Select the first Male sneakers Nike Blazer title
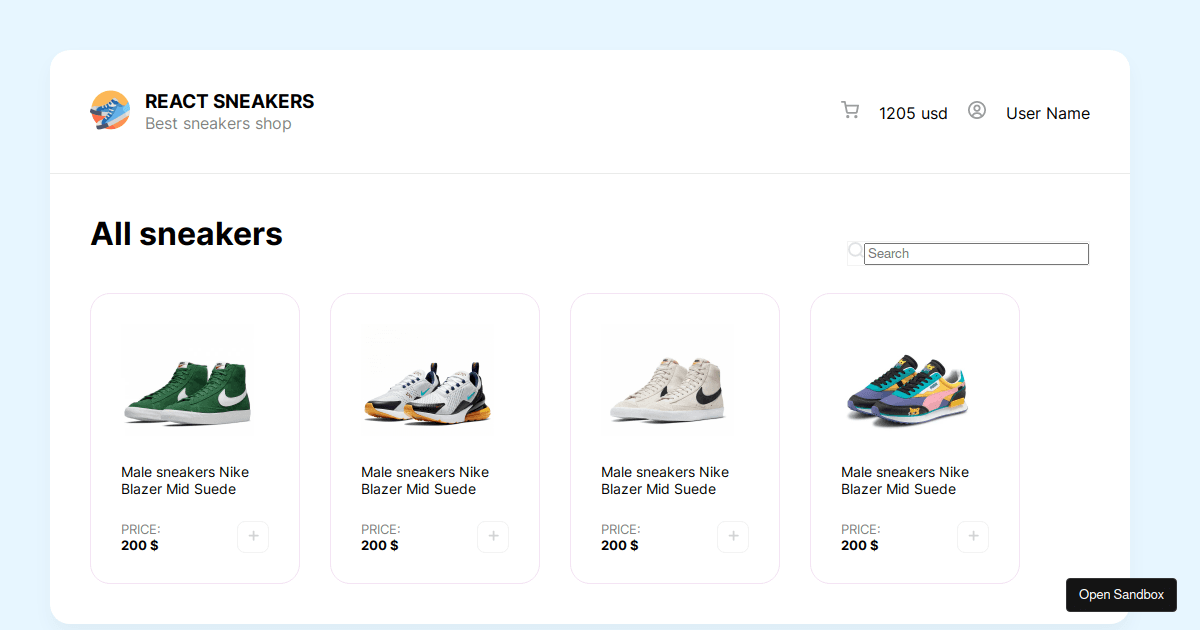The image size is (1200, 630). click(x=185, y=480)
